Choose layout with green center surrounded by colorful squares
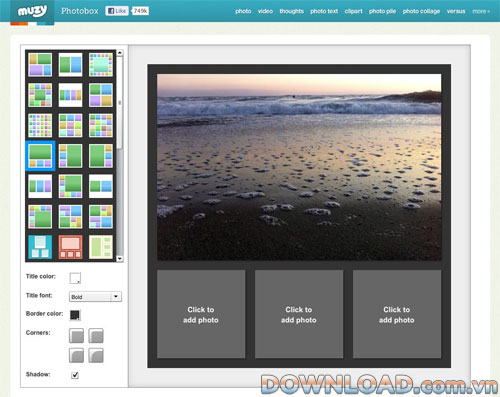 (40, 95)
